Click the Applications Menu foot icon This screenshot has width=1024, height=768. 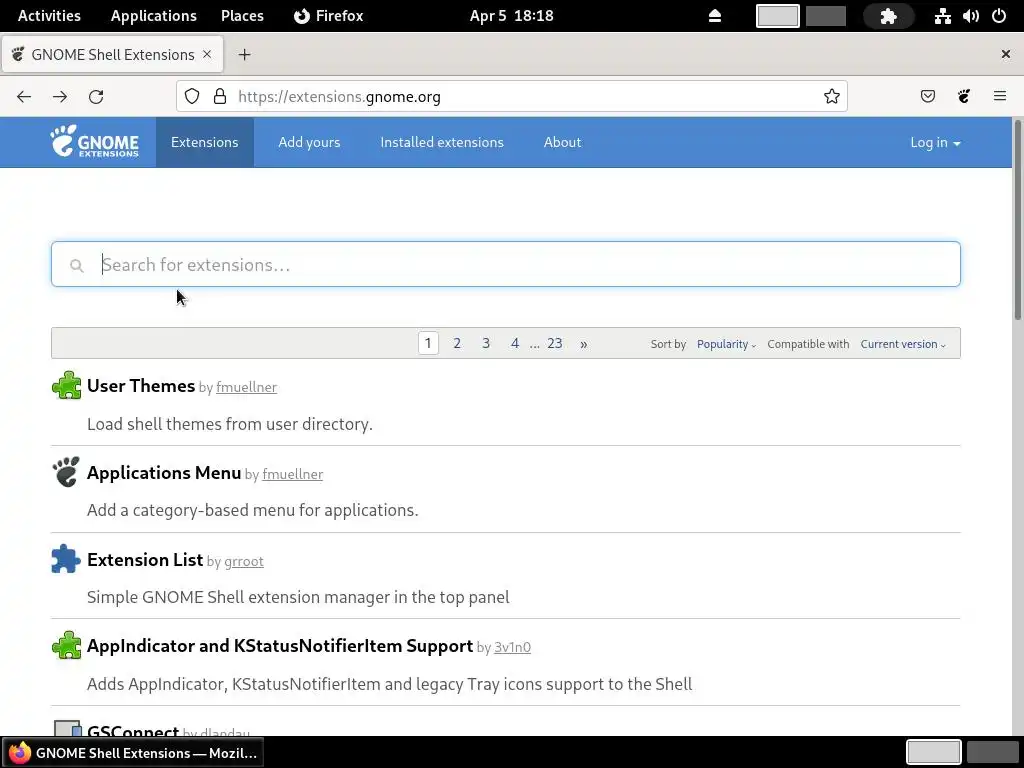pos(66,472)
